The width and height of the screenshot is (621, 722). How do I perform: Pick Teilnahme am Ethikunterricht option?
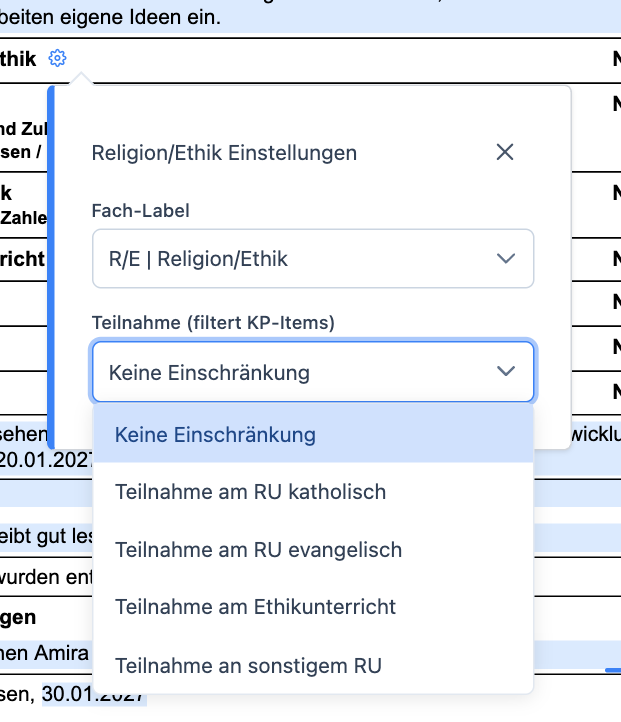[x=313, y=607]
